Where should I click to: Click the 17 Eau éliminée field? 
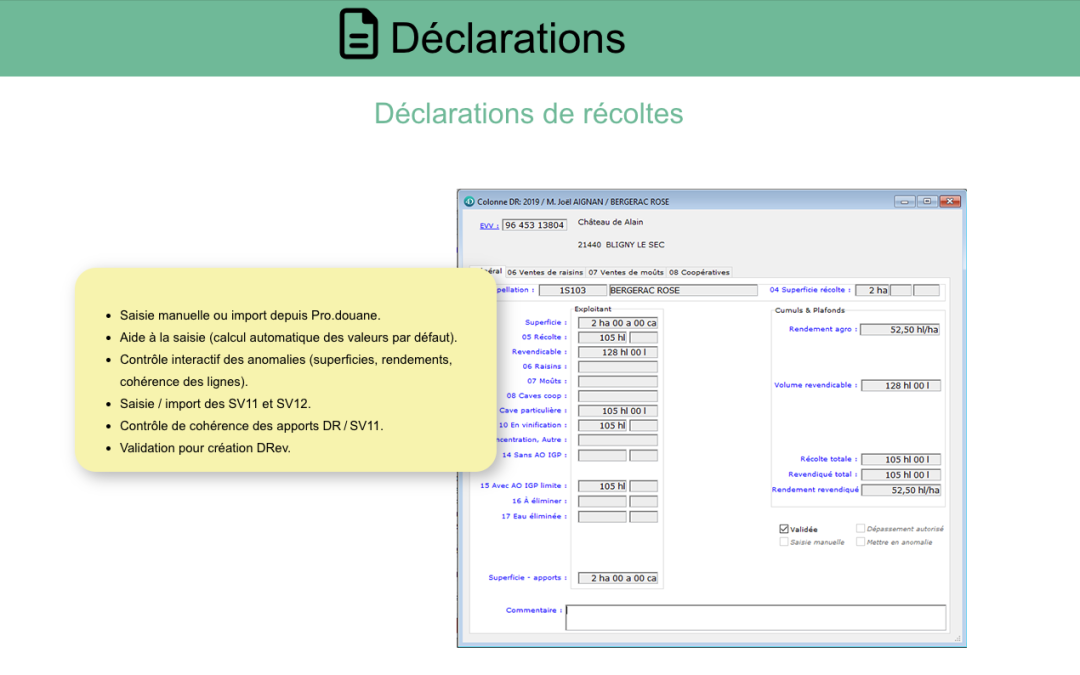[x=603, y=517]
